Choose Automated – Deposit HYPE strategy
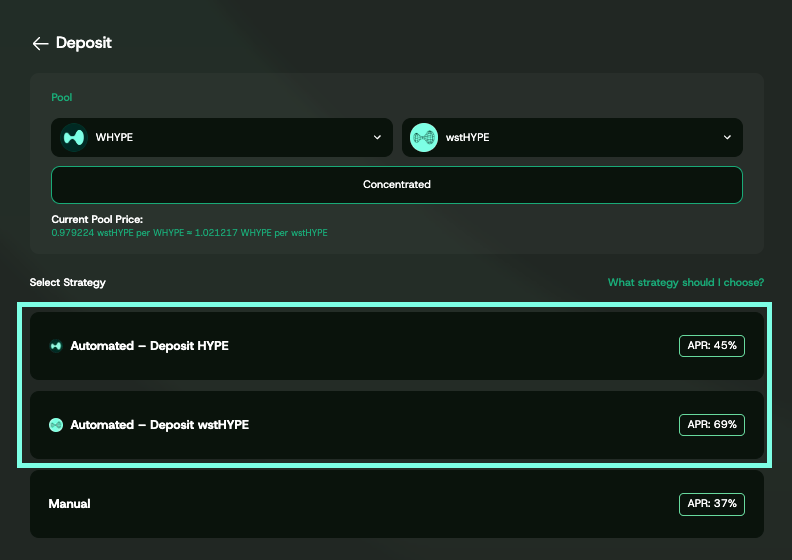Viewport: 792px width, 560px height. (x=397, y=346)
